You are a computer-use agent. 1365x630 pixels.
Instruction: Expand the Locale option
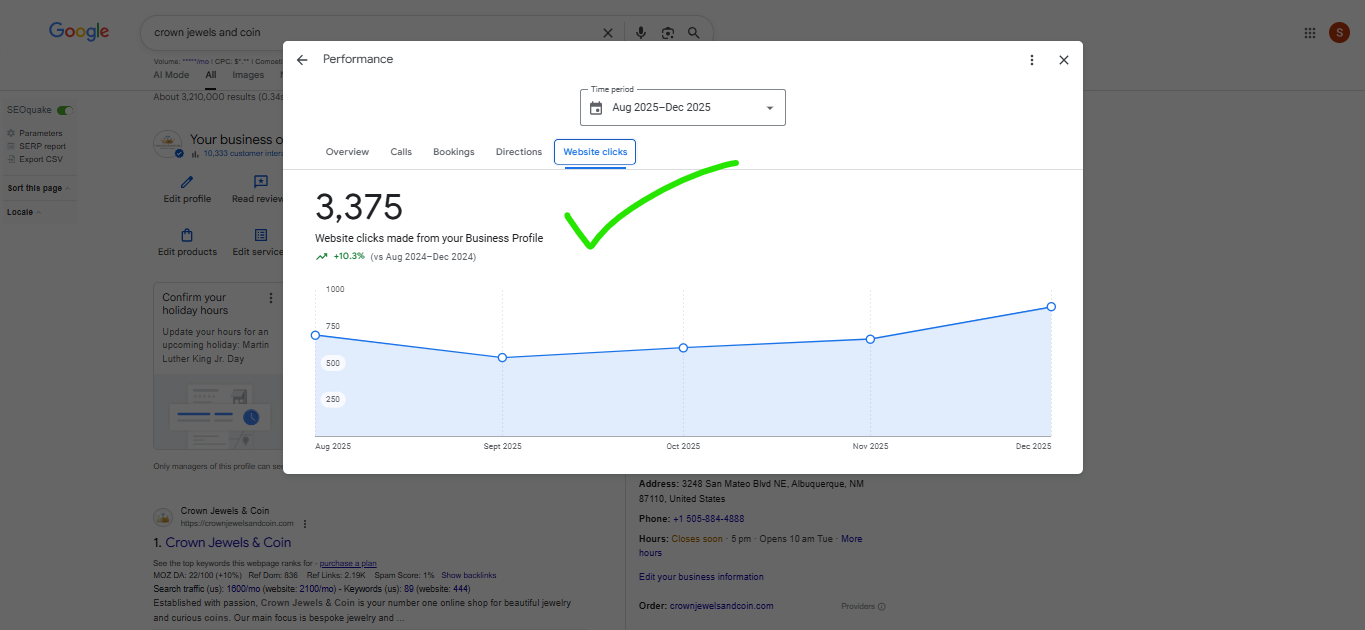click(x=23, y=212)
